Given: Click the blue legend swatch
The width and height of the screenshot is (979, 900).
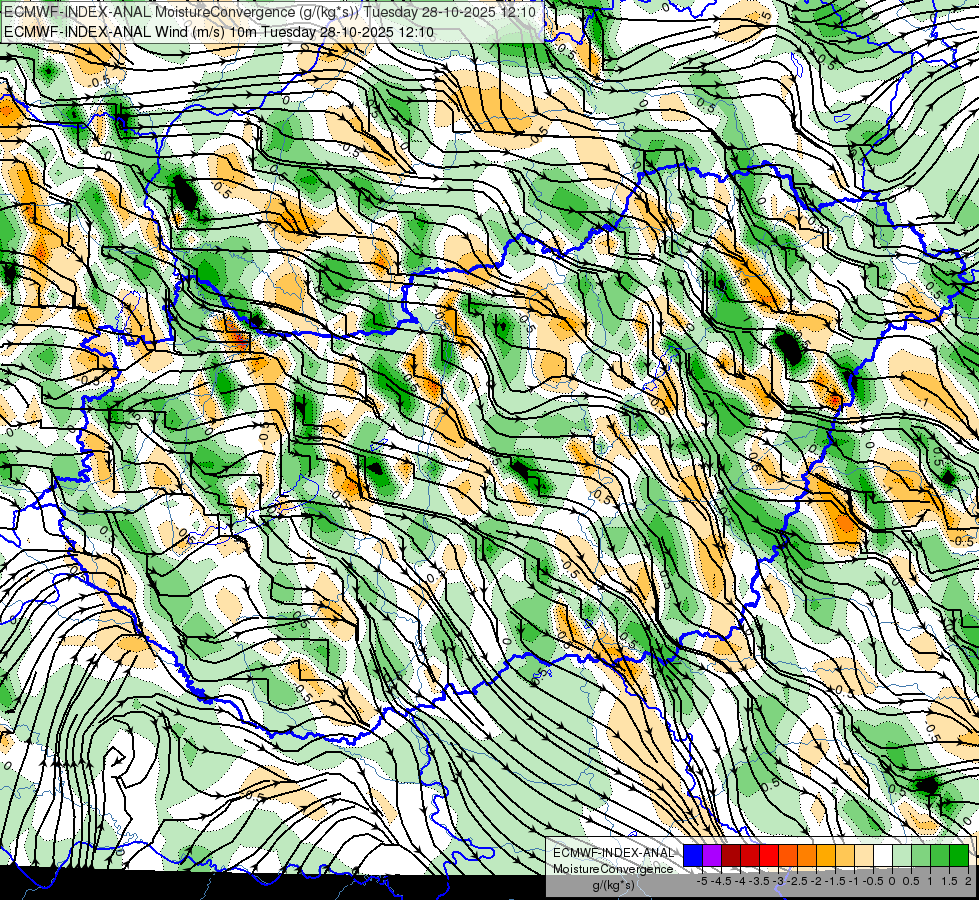Looking at the screenshot, I should (x=693, y=855).
